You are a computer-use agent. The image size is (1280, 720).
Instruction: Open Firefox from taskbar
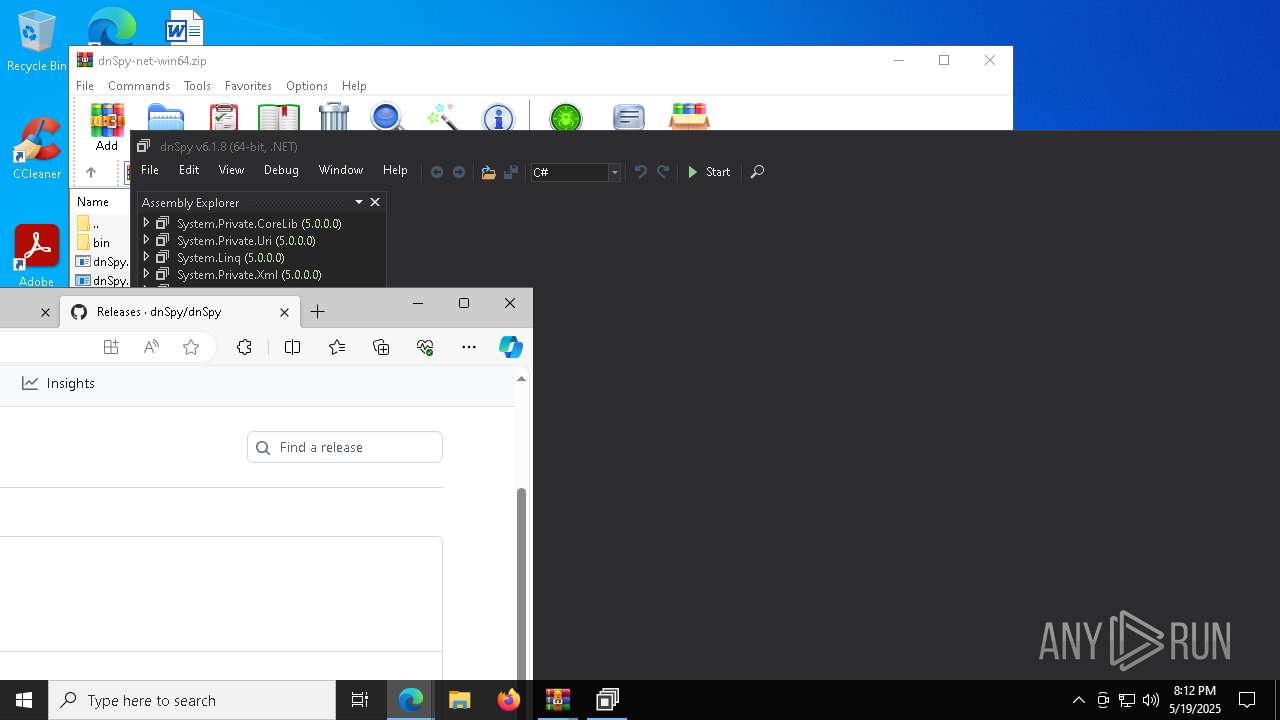click(509, 700)
